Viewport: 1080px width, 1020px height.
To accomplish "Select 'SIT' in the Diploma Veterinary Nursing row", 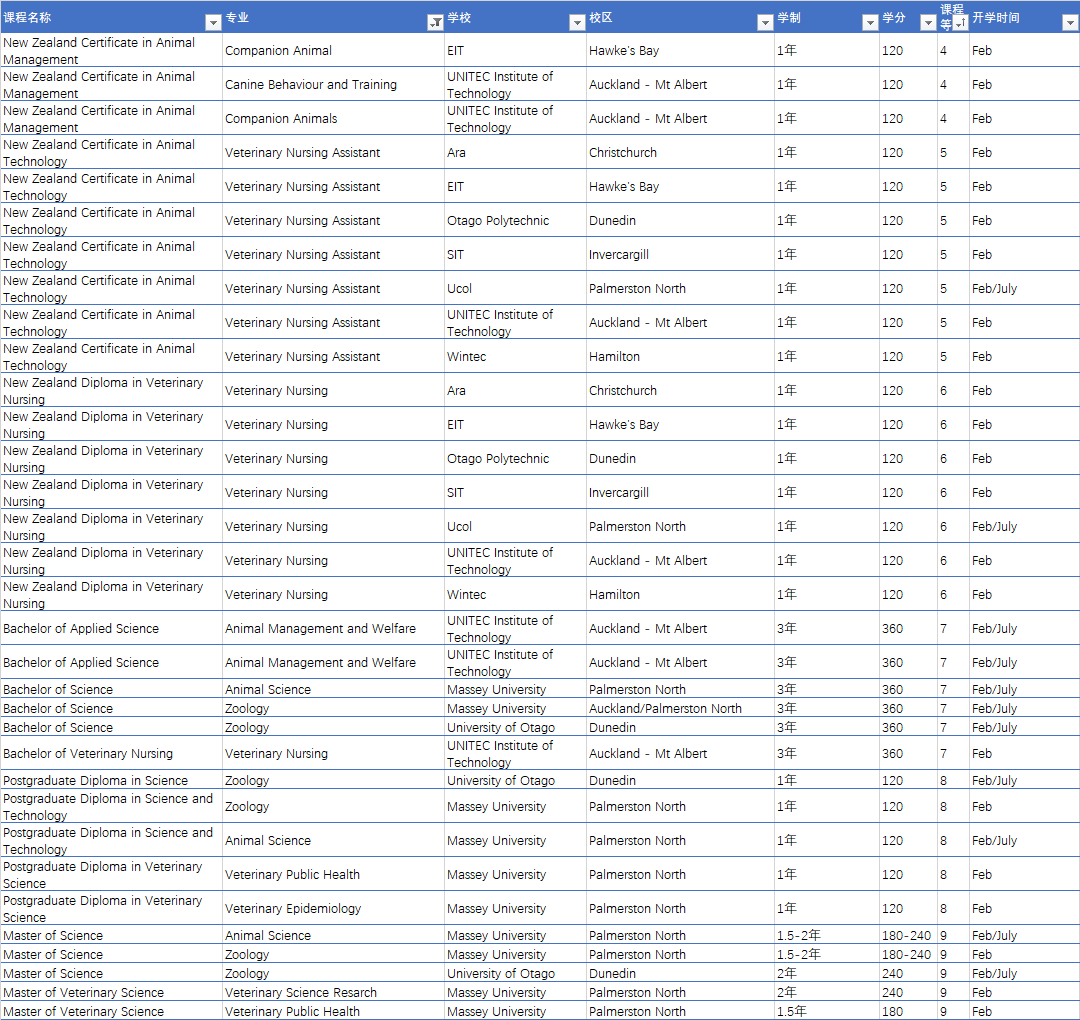I will [x=515, y=492].
